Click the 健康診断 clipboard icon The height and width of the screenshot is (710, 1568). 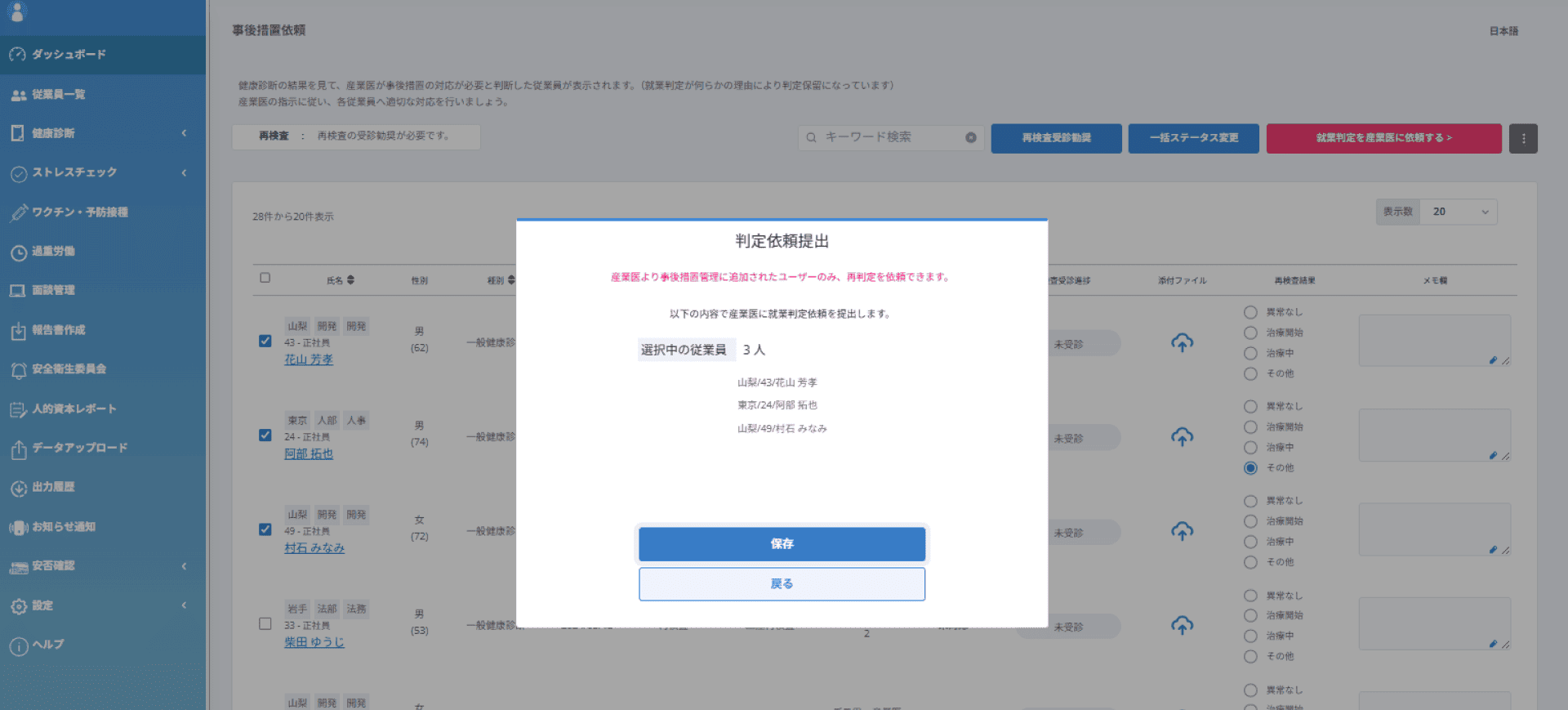point(18,133)
